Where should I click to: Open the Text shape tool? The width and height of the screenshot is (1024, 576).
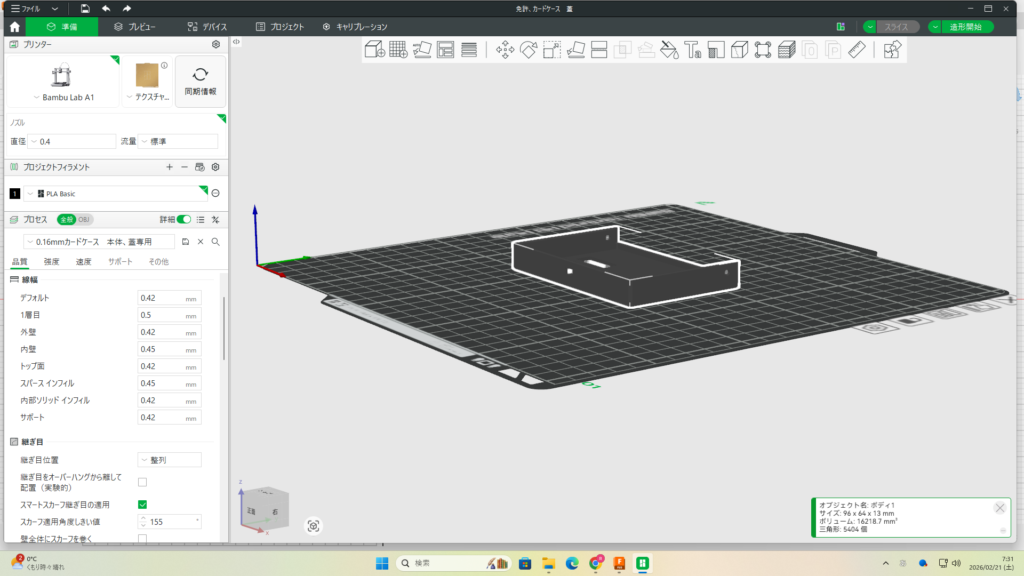pos(693,49)
